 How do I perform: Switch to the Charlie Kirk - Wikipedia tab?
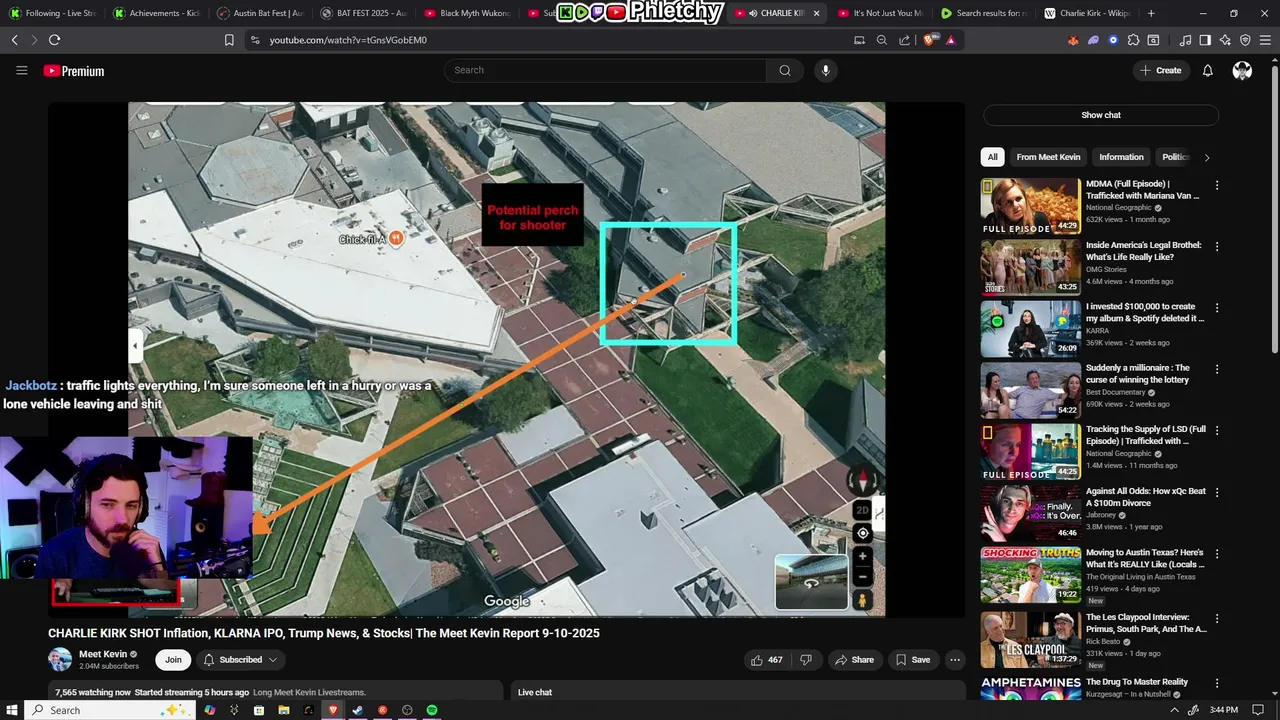pos(1087,13)
